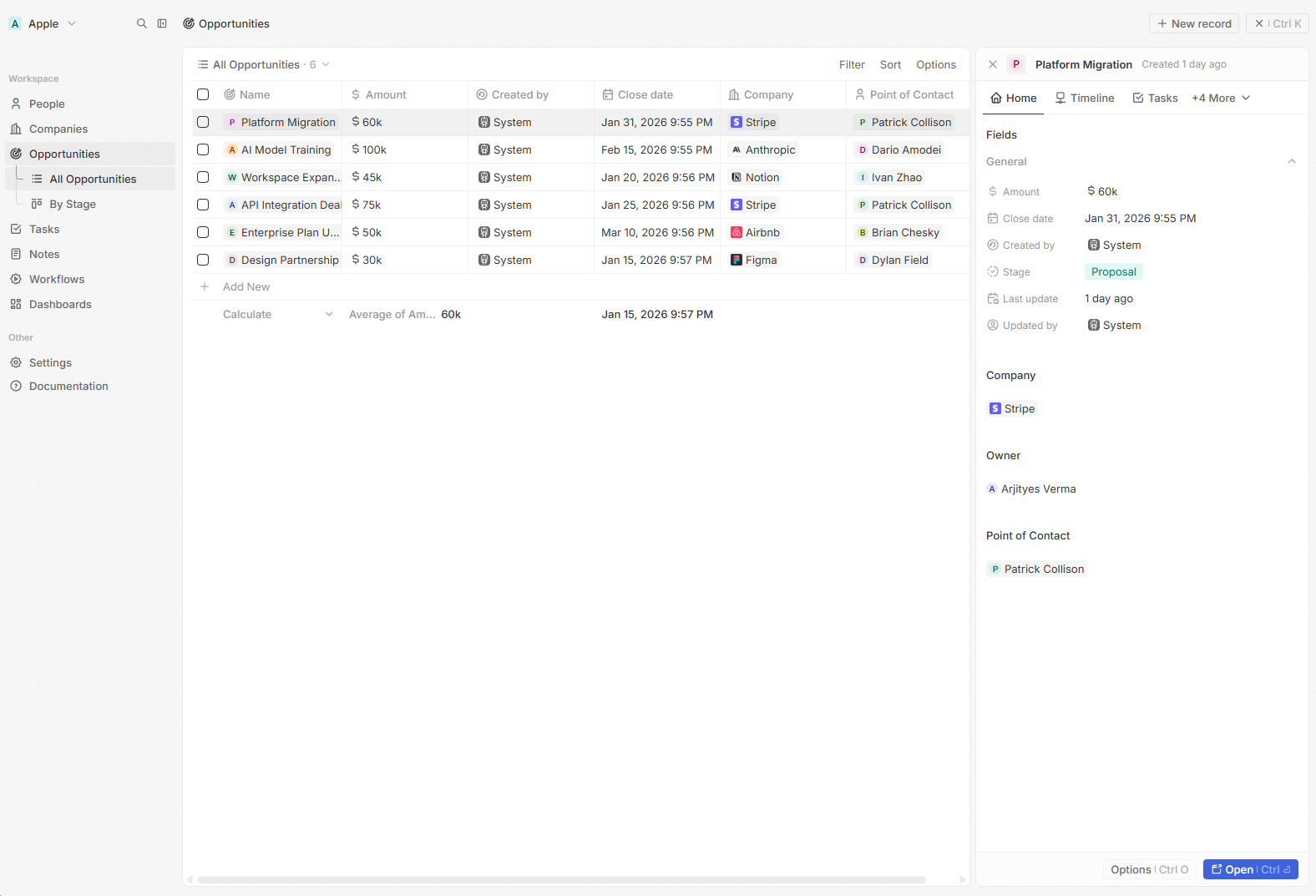Click the Notion company cell
The width and height of the screenshot is (1316, 896).
[756, 177]
